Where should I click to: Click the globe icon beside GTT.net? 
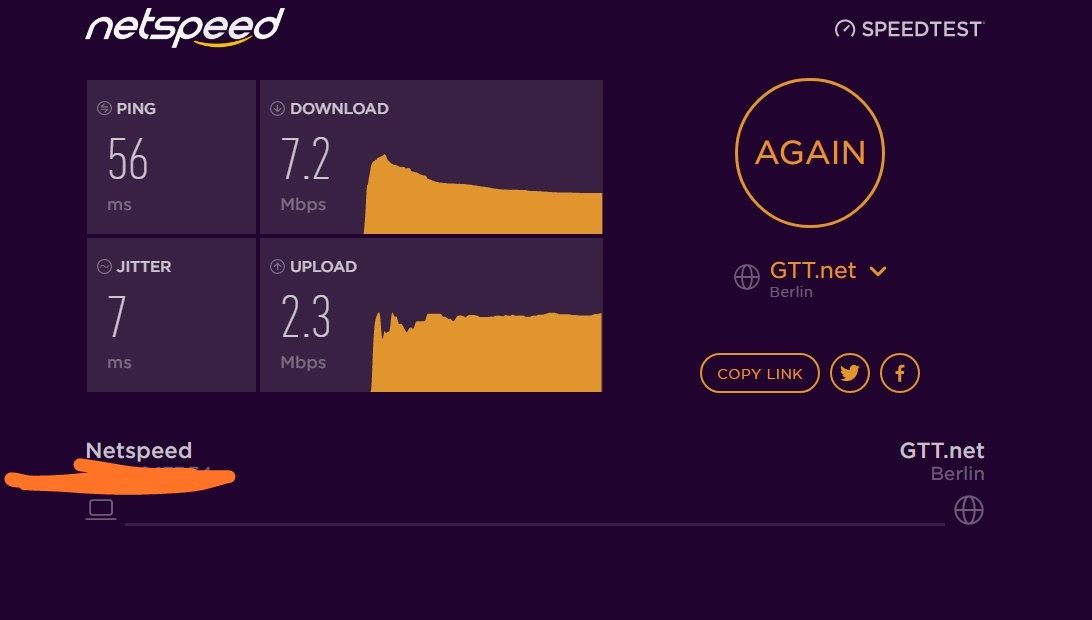pos(747,277)
